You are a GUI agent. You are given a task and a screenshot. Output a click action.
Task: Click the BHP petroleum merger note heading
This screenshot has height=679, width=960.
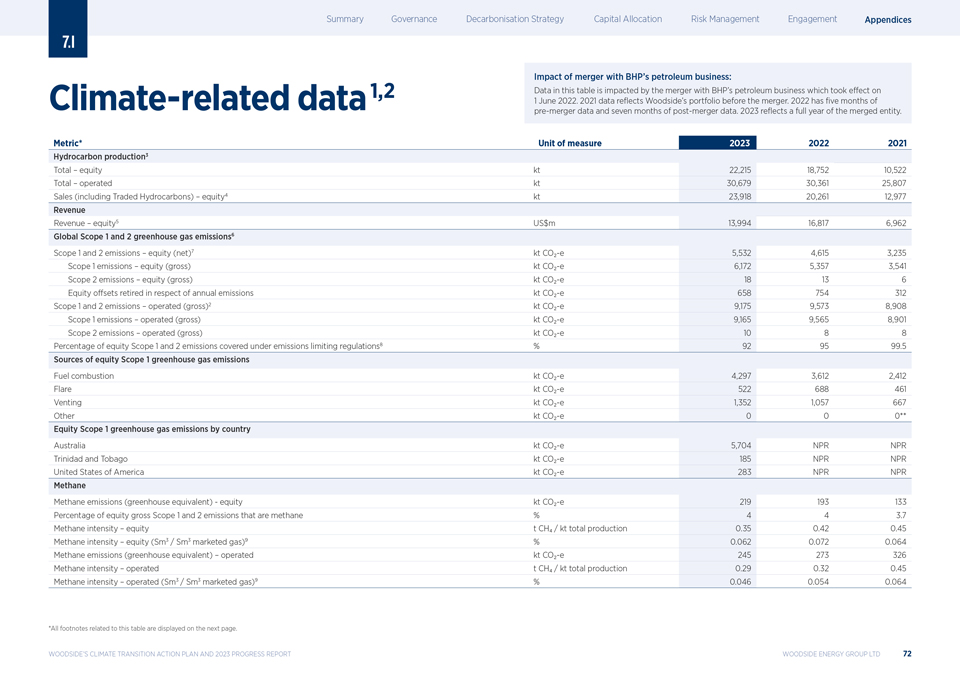tap(632, 77)
